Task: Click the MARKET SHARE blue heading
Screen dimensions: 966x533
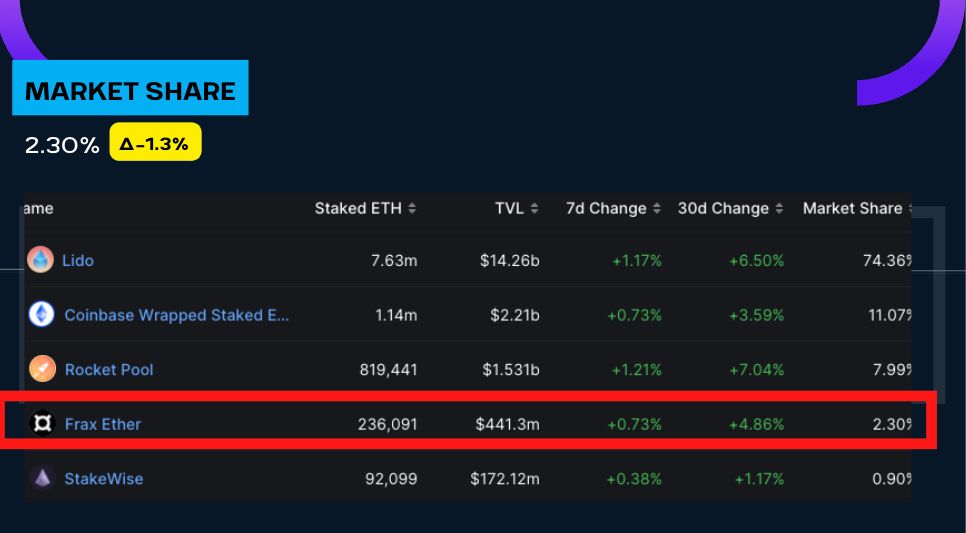Action: (x=130, y=90)
